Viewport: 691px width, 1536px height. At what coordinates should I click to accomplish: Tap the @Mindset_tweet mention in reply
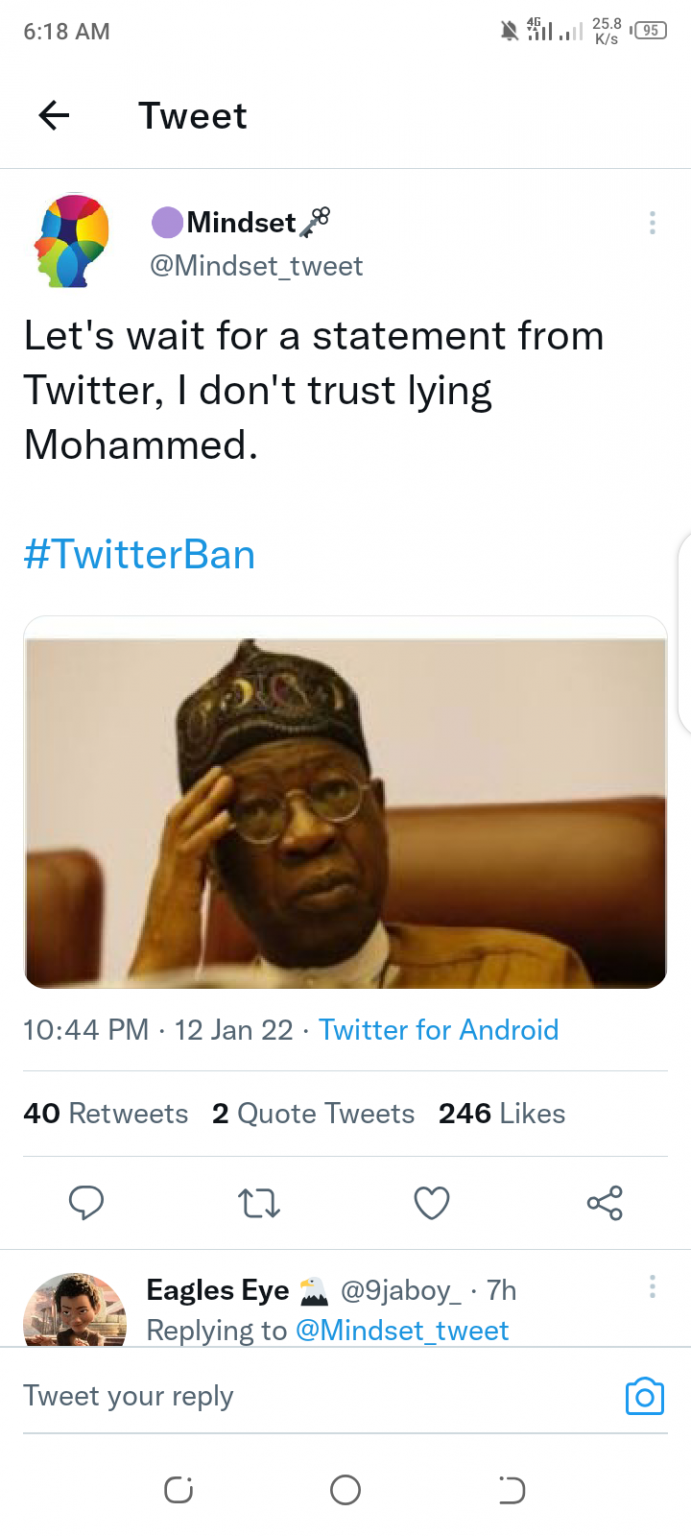tap(402, 1330)
